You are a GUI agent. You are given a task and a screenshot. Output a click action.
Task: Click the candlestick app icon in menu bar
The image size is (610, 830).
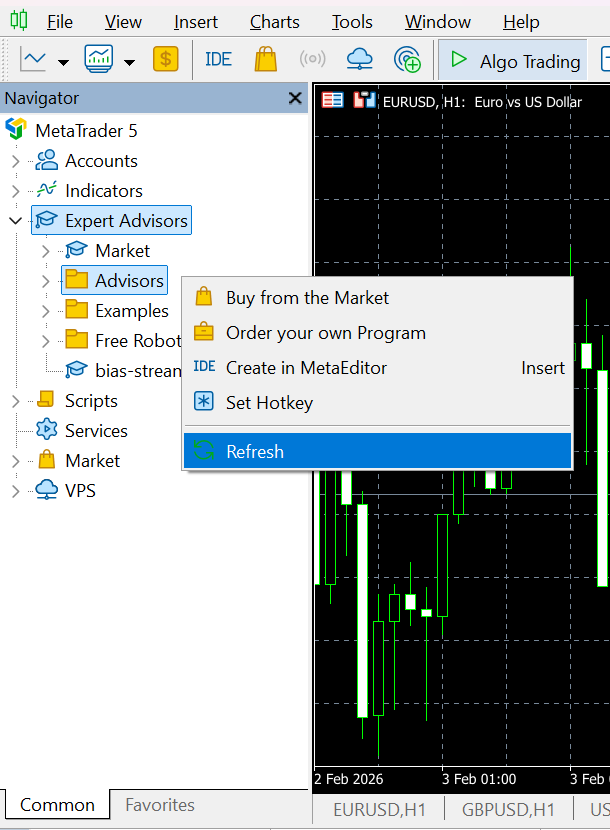pos(19,20)
